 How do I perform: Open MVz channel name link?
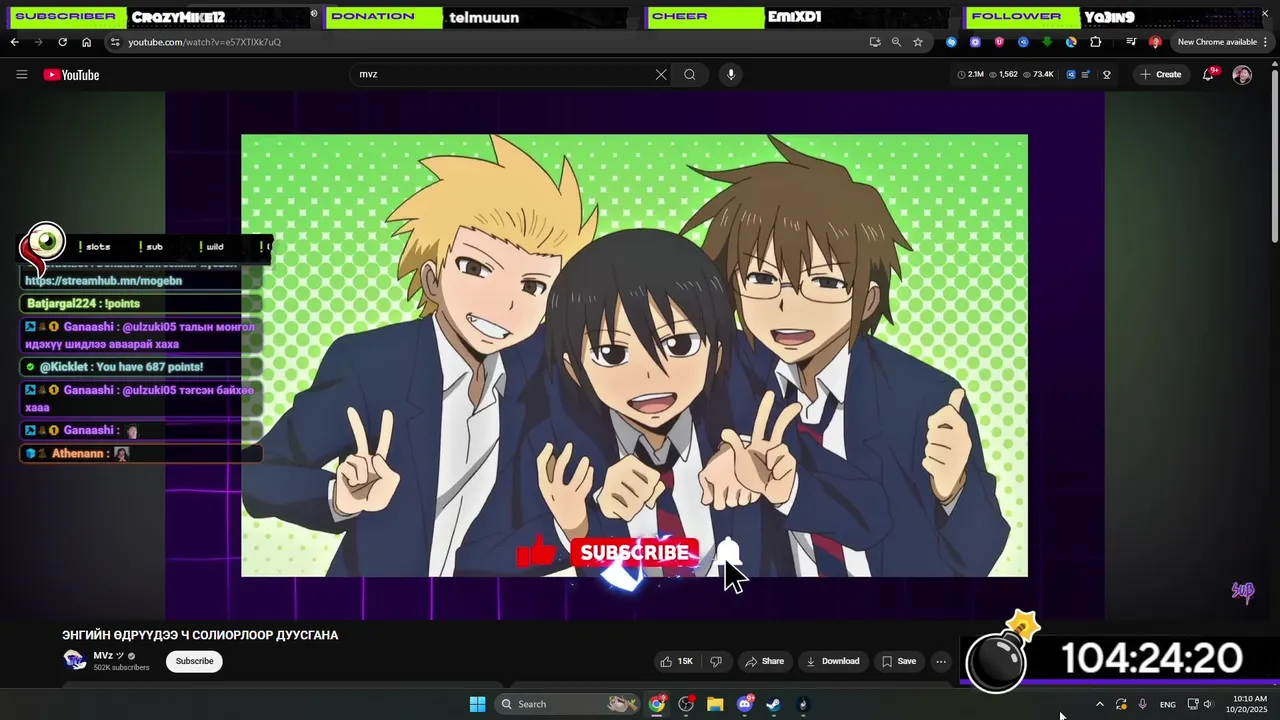pos(108,656)
